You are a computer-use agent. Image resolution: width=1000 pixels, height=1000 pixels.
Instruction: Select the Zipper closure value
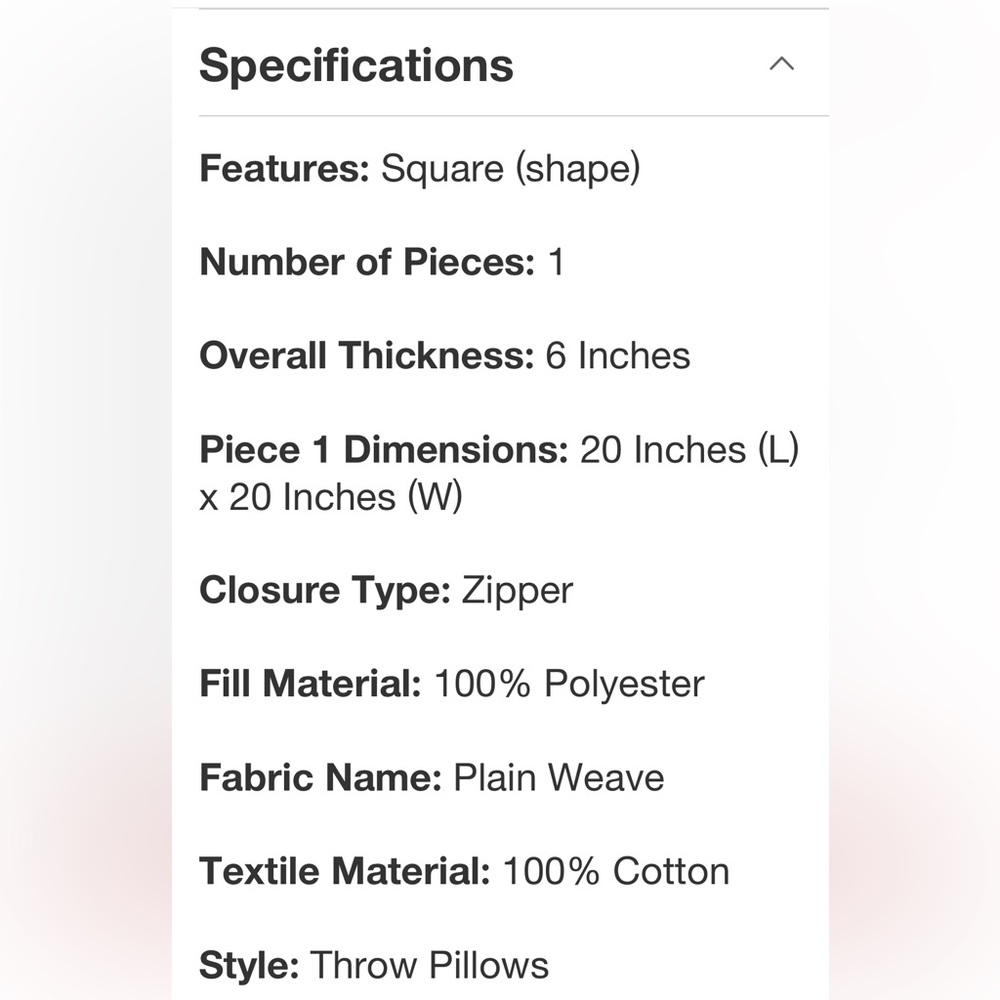tap(517, 590)
